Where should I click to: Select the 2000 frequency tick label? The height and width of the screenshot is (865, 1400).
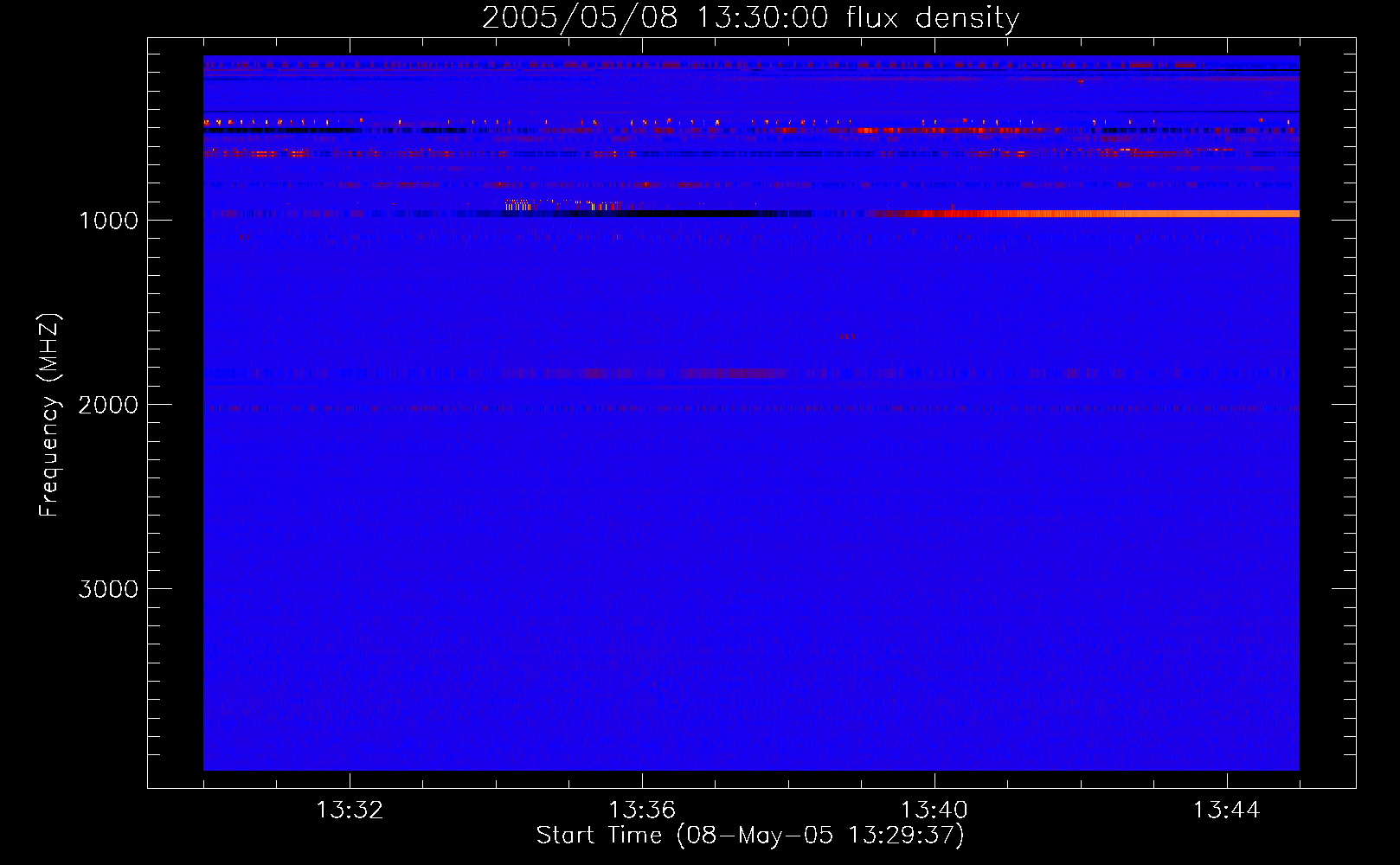108,405
